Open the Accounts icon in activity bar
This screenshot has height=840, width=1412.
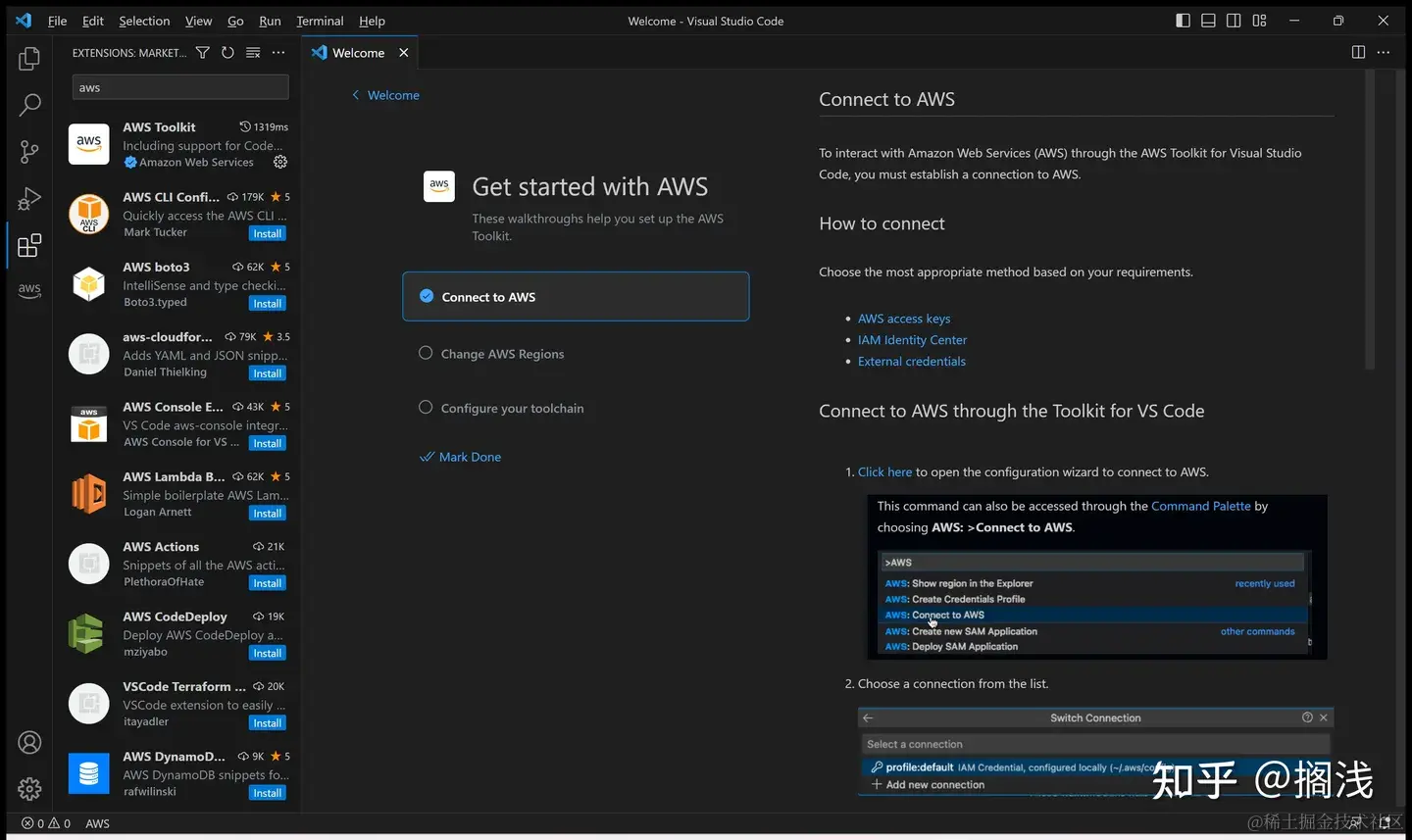[x=29, y=743]
